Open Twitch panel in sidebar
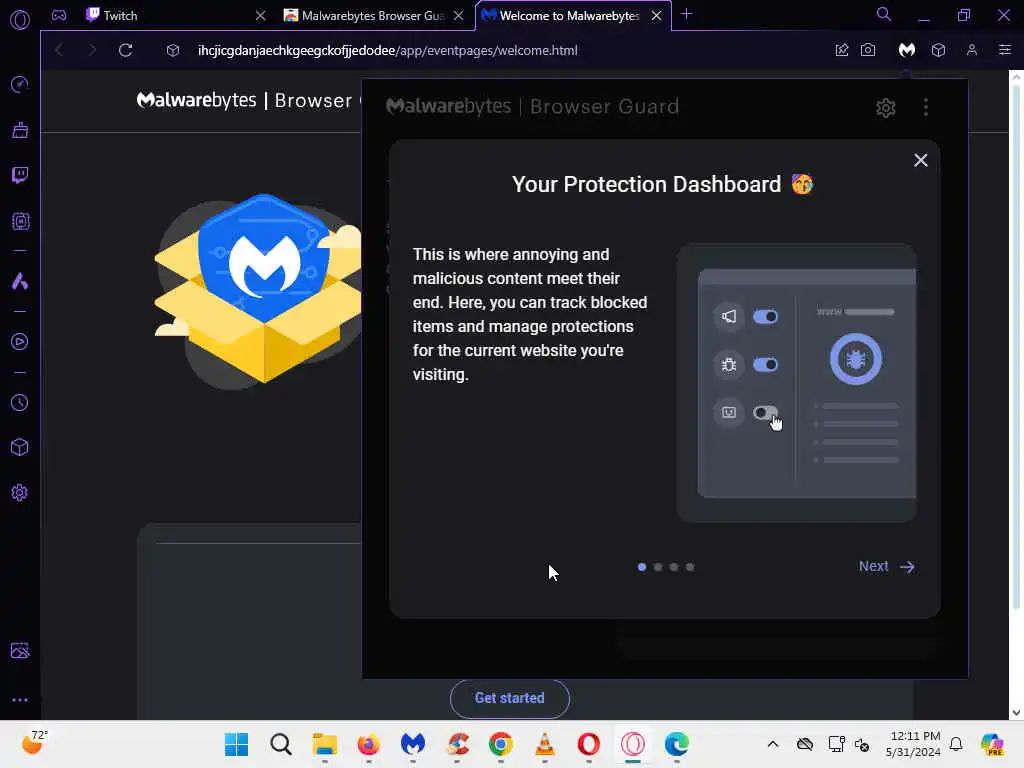 (x=20, y=175)
